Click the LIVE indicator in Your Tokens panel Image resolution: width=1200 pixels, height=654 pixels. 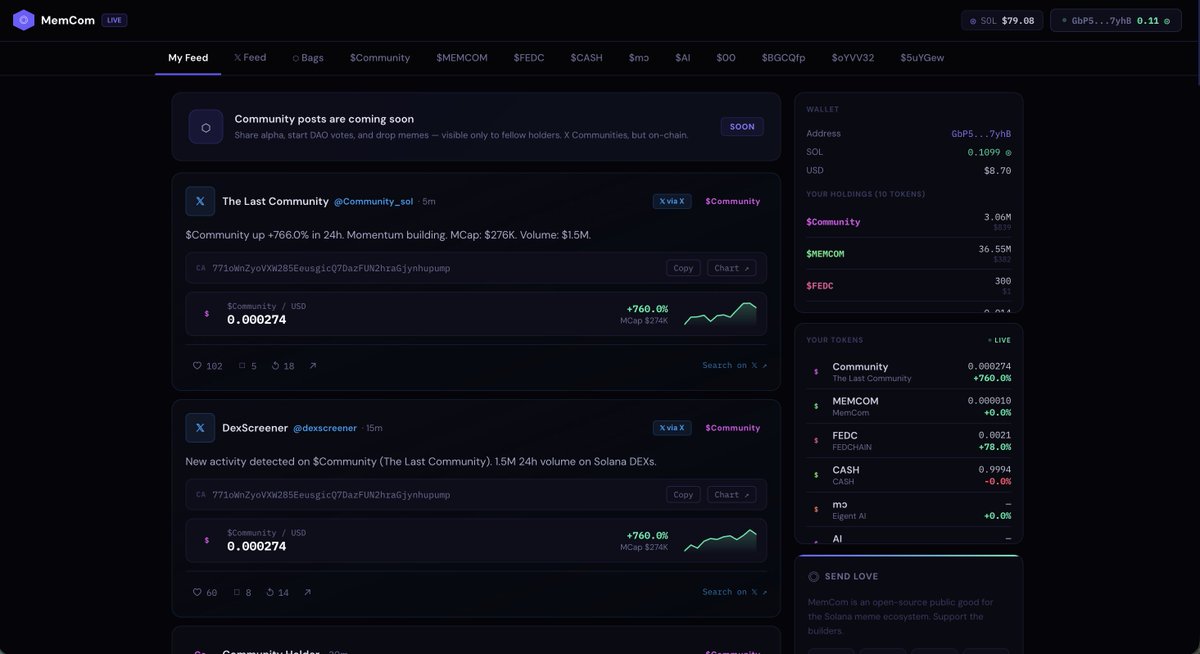pyautogui.click(x=999, y=340)
